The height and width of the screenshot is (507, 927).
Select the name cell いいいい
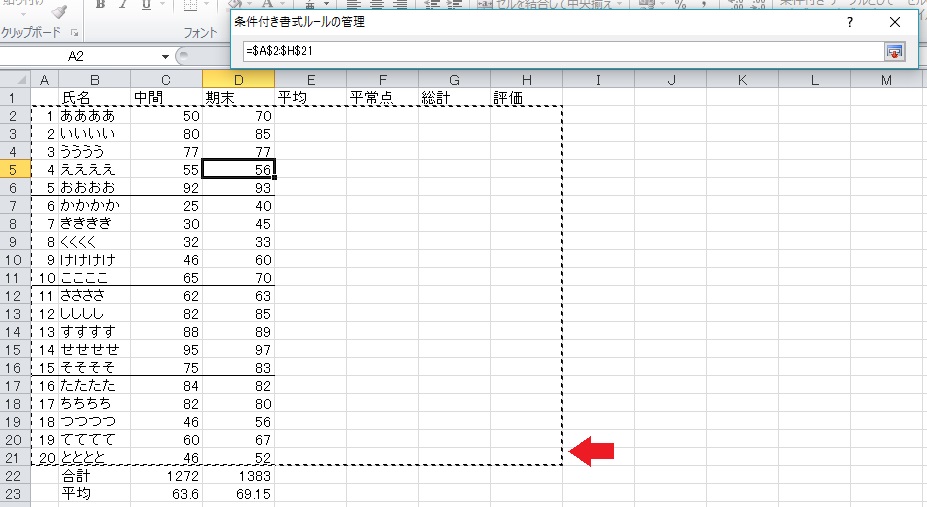pyautogui.click(x=95, y=134)
